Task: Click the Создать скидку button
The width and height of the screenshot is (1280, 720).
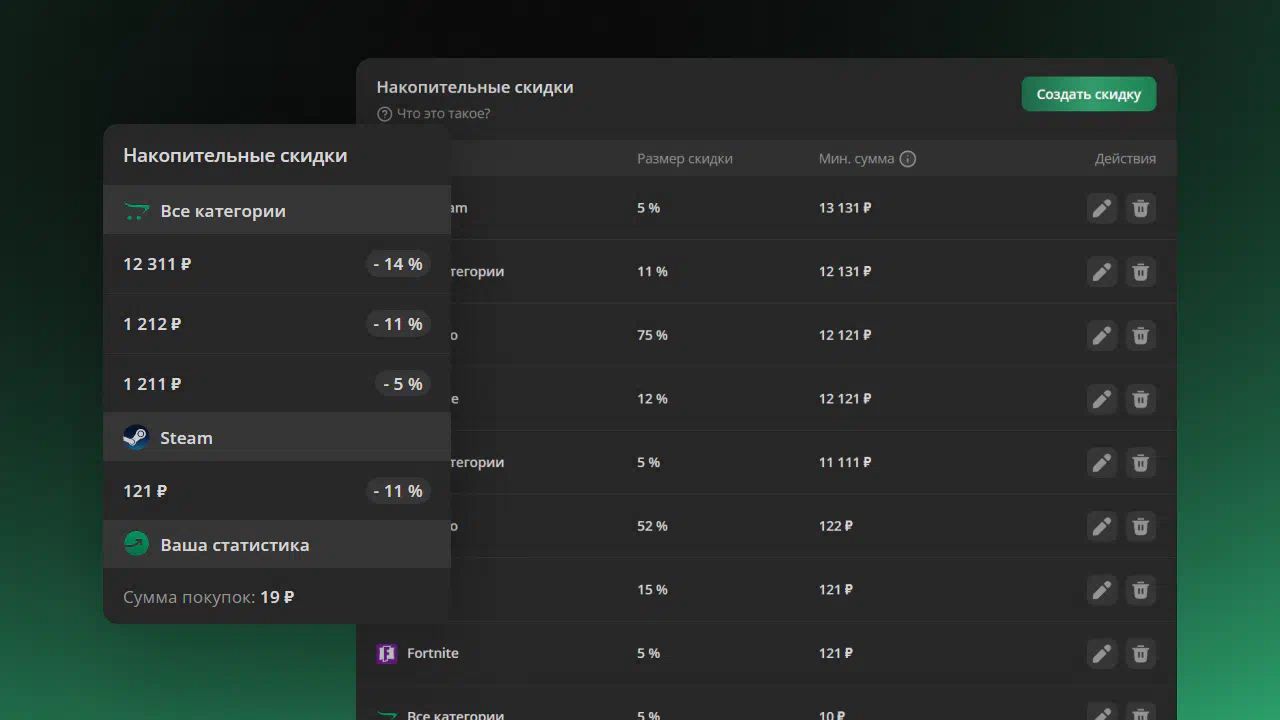Action: 1088,94
